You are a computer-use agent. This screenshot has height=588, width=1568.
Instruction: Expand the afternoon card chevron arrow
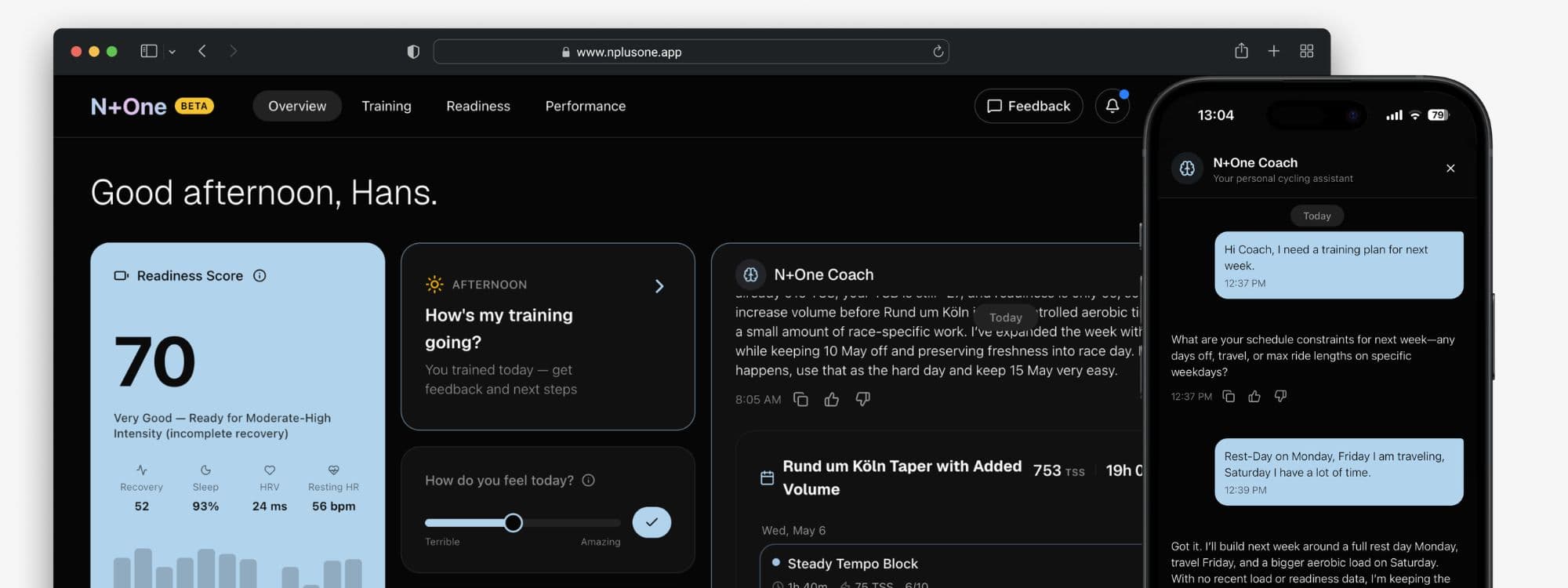(x=659, y=286)
